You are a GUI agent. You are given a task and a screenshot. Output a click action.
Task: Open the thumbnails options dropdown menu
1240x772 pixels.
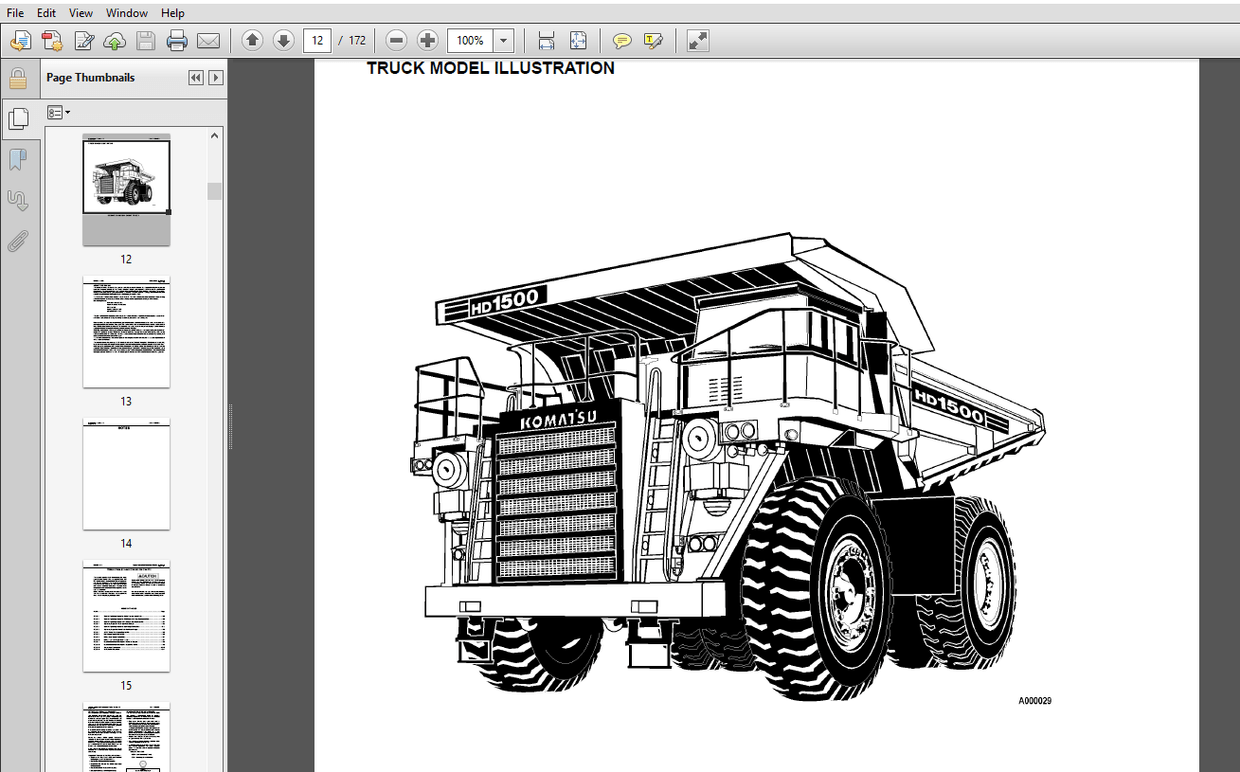59,112
